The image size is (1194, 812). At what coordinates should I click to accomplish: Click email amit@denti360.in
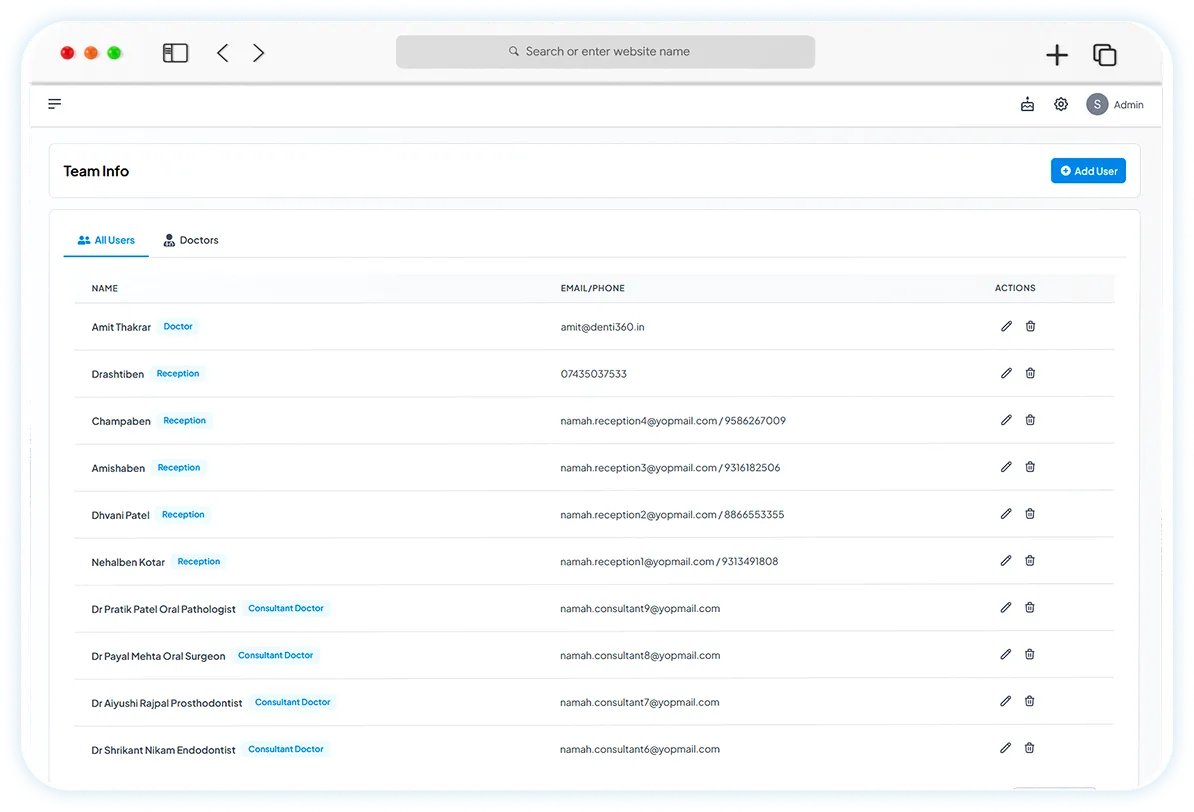click(602, 327)
